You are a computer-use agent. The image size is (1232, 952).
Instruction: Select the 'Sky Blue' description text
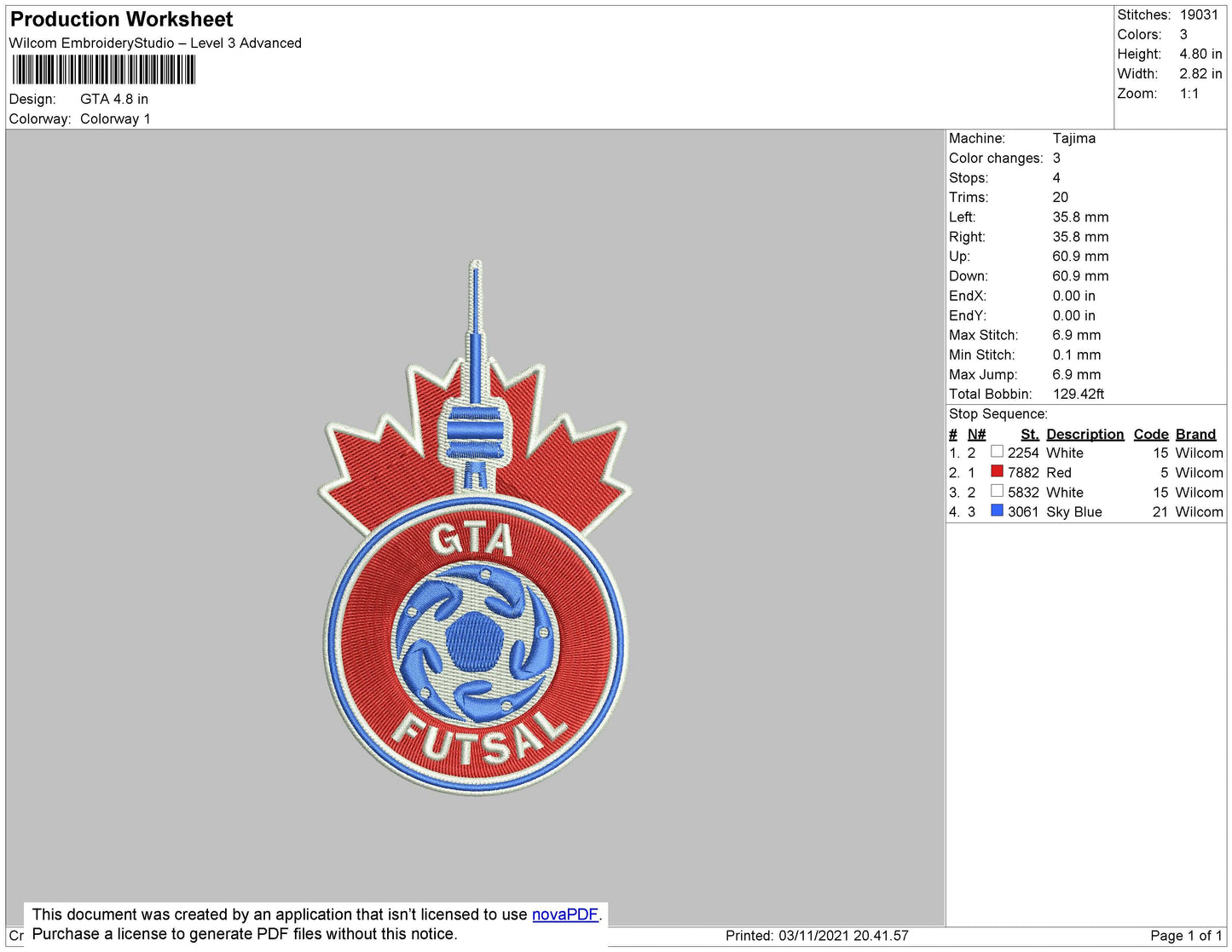click(x=1074, y=512)
